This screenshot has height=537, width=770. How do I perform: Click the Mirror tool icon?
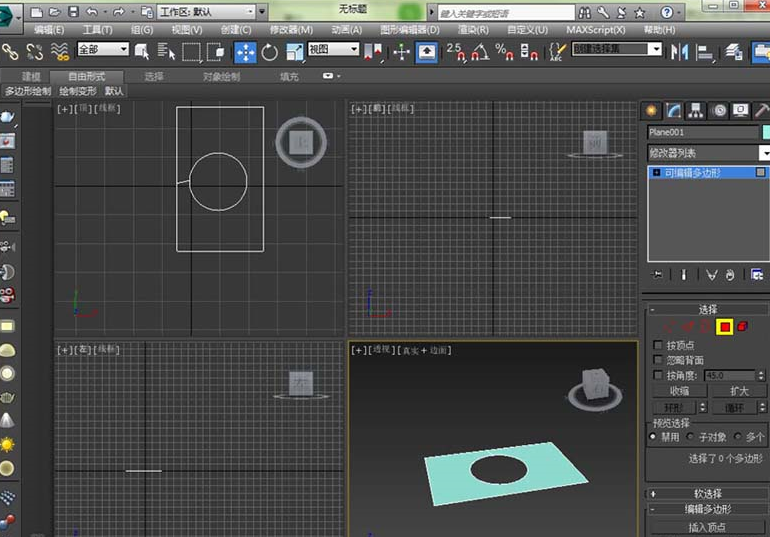pos(681,52)
